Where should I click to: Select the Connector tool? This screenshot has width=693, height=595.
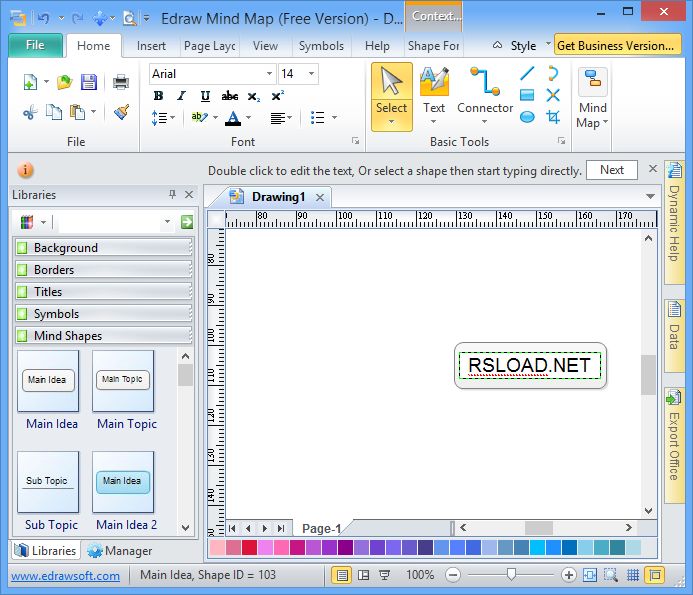(x=485, y=97)
